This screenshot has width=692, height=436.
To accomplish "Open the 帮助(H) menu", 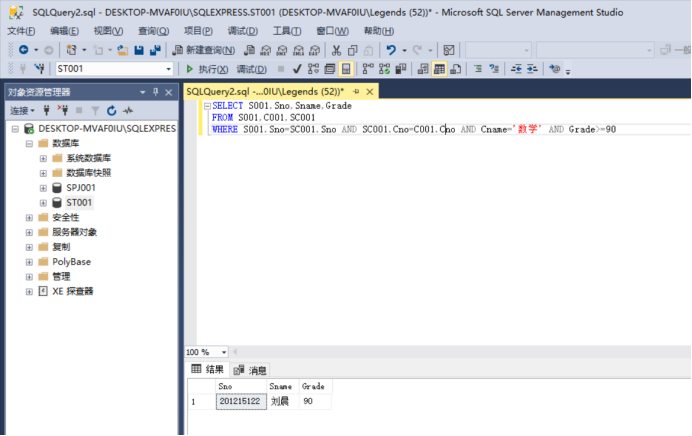I will click(379, 31).
